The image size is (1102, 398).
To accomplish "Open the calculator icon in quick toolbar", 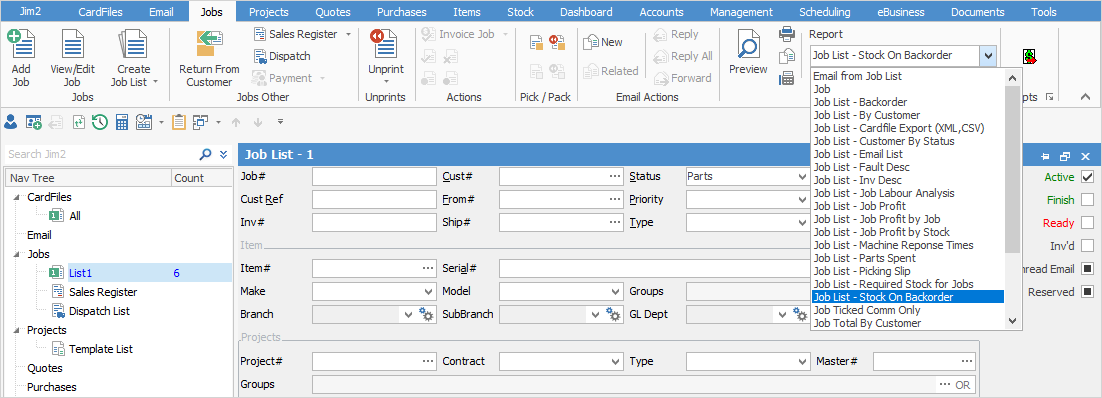I will (122, 122).
